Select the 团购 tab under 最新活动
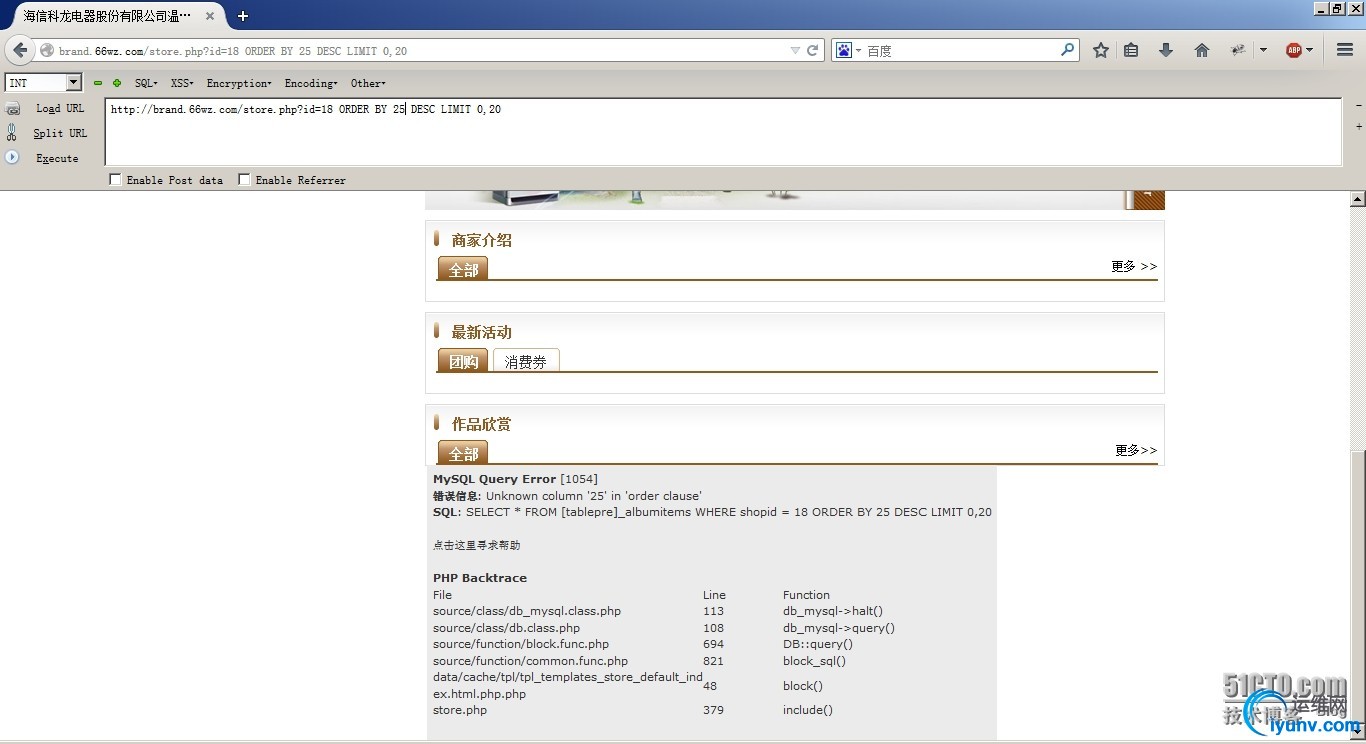Screen dimensions: 1366x744 pyautogui.click(x=463, y=361)
